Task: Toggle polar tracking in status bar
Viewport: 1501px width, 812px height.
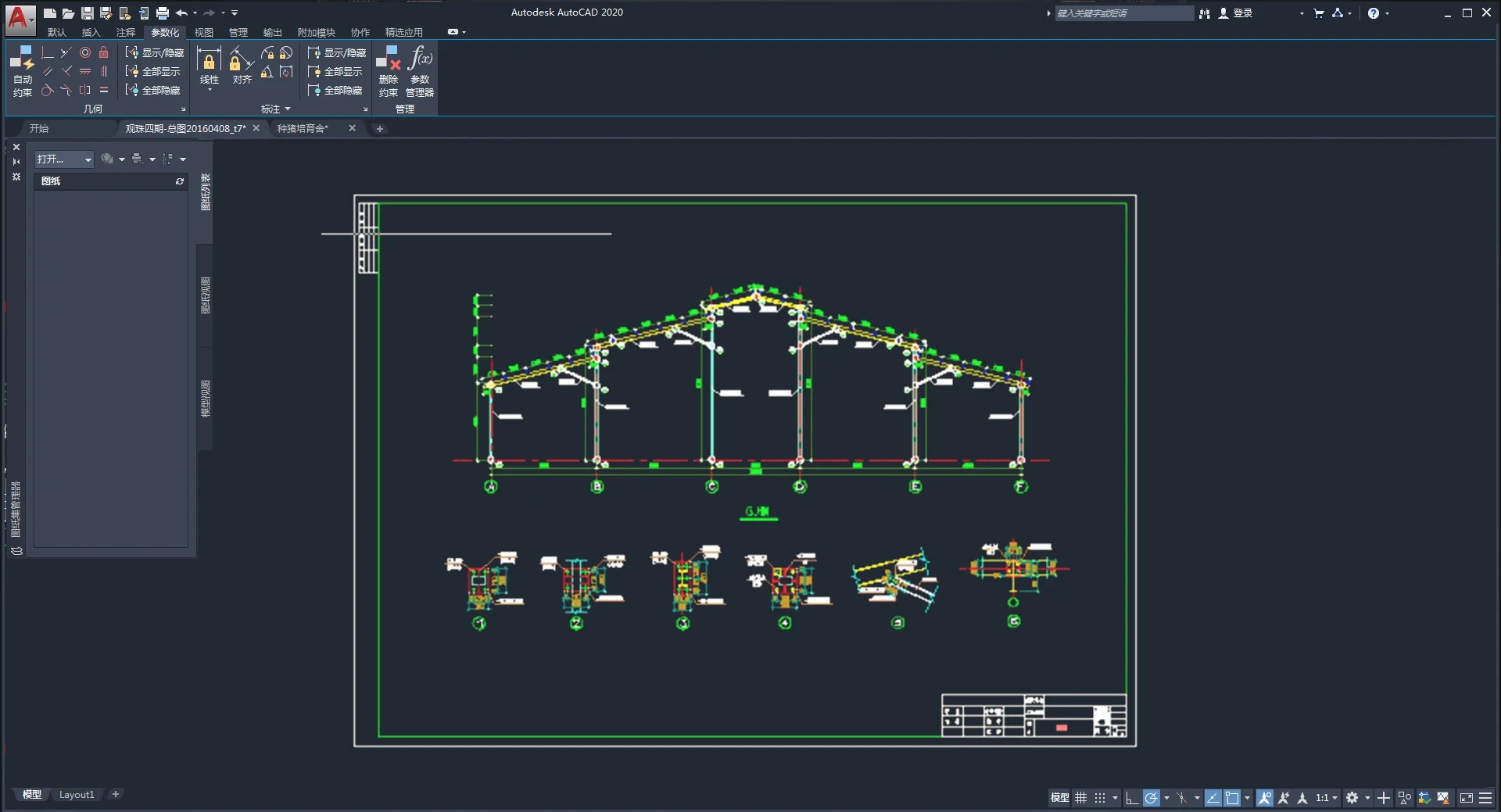Action: click(x=1151, y=798)
